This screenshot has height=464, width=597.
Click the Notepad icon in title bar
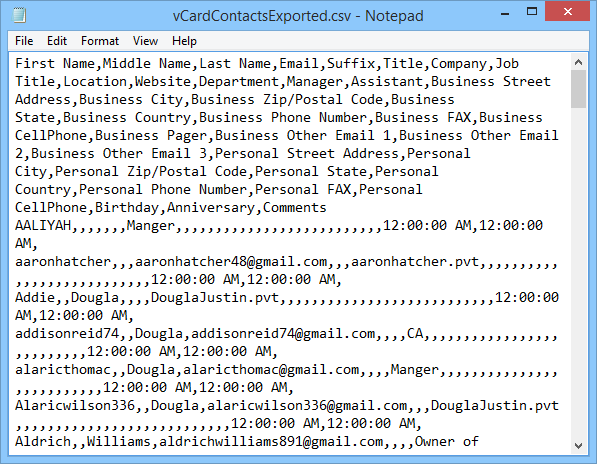(19, 15)
